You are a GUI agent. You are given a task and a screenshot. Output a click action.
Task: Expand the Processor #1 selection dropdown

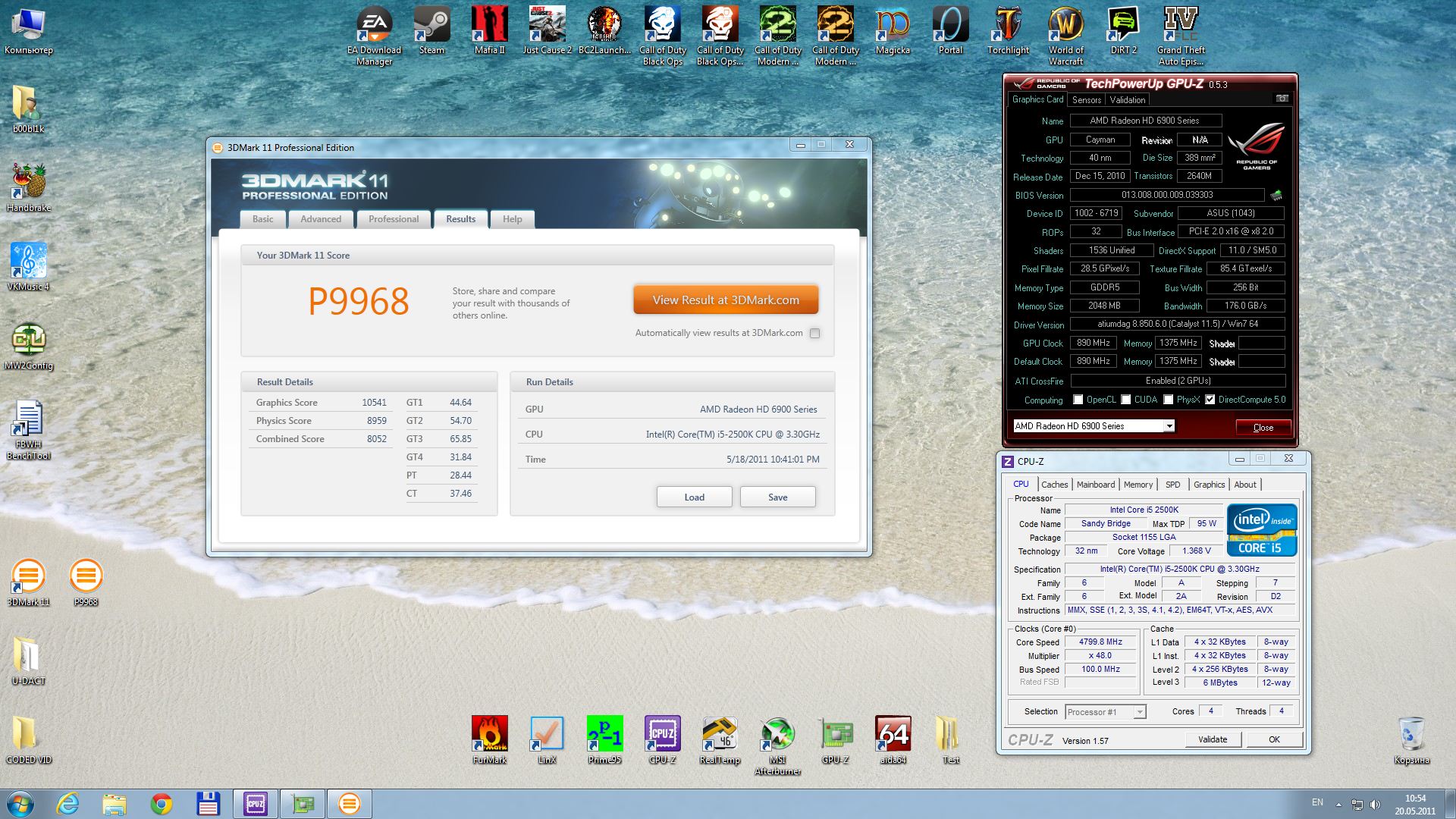coord(1139,712)
